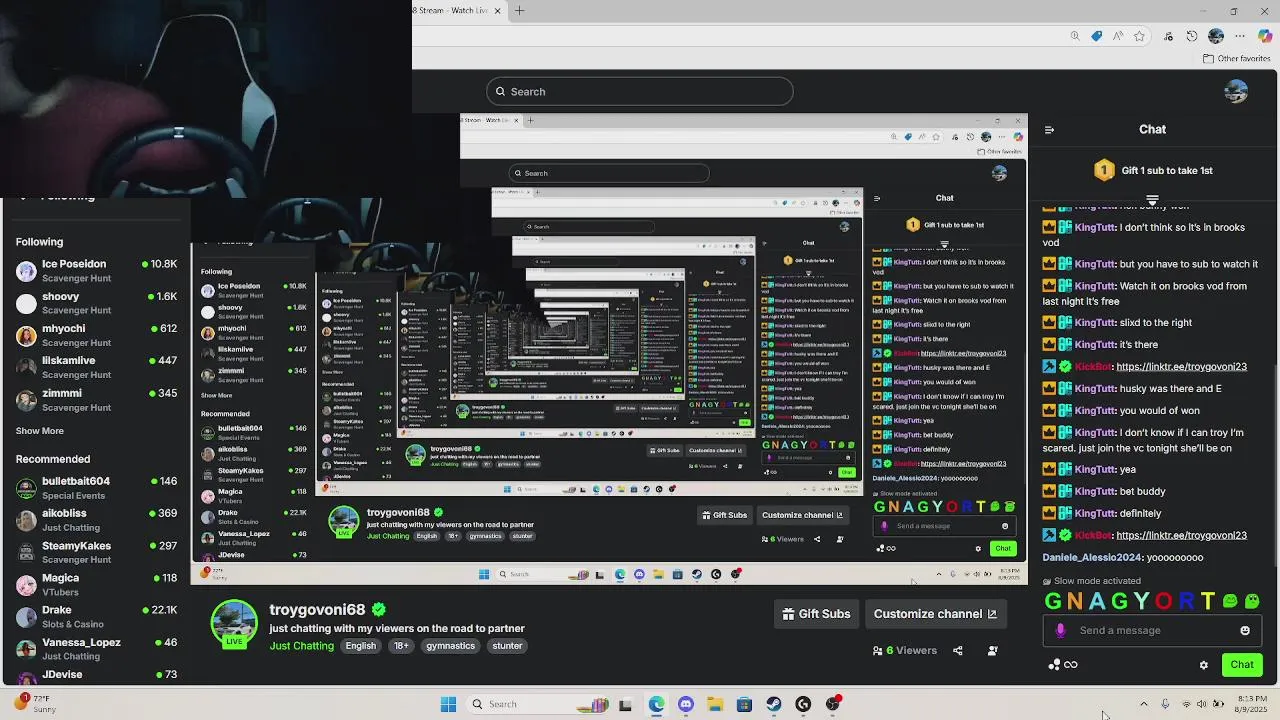Open mhyochi channel in the main sidebar
Viewport: 1280px width, 720px height.
(x=96, y=335)
